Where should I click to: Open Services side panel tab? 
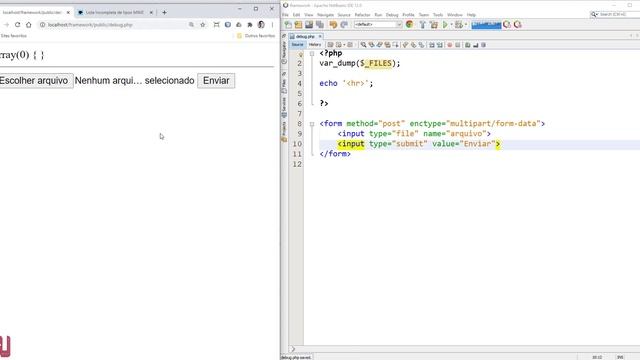tap(284, 107)
